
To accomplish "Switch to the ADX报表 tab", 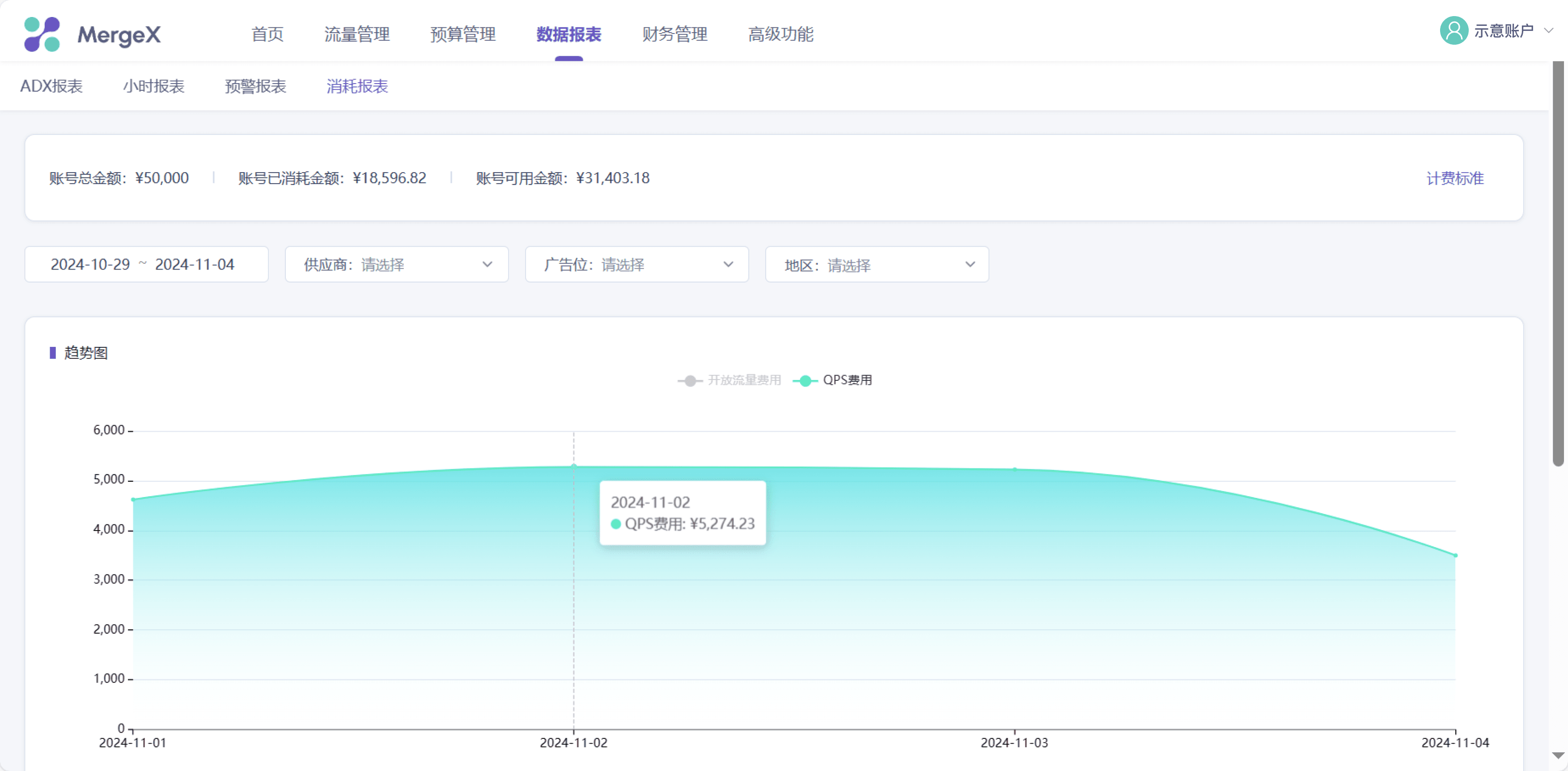I will [51, 86].
